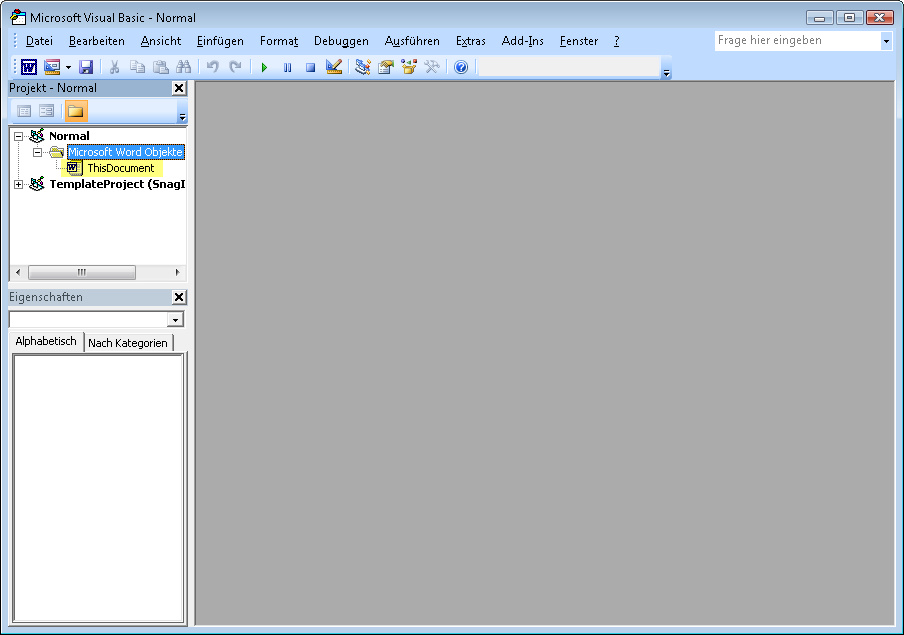Click the empty cursor position box in toolbar
Screen dimensions: 904x635
pyautogui.click(x=569, y=67)
